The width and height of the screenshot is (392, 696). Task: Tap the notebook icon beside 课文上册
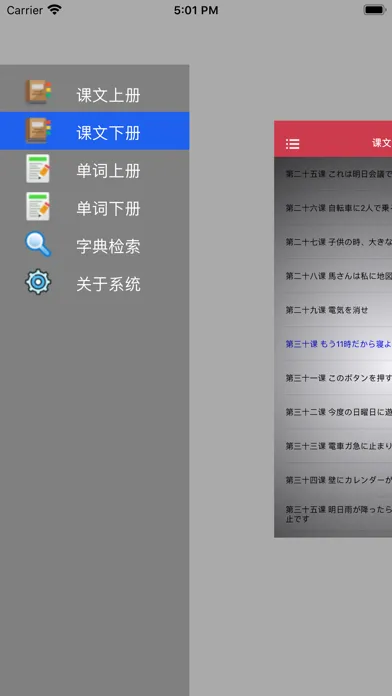(x=38, y=92)
